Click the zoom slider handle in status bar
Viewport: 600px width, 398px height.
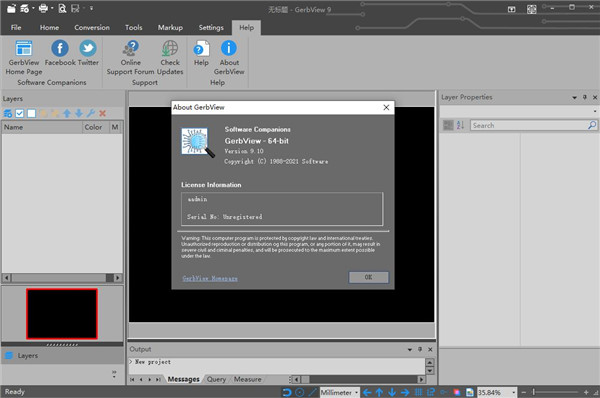(x=533, y=392)
